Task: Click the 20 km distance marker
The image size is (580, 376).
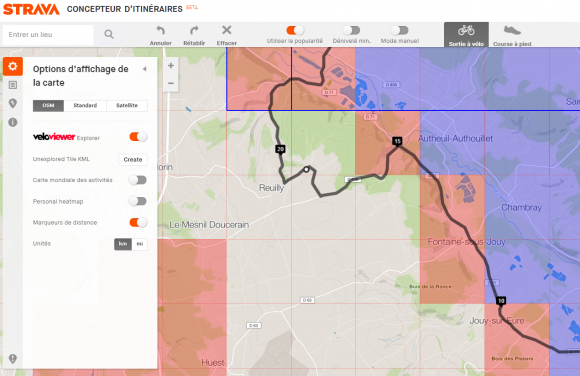Action: (280, 149)
